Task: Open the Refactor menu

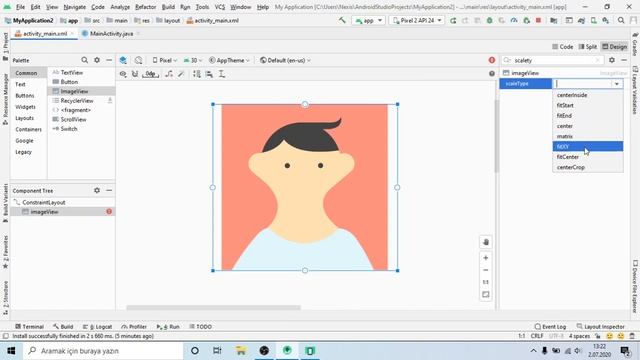Action: [145, 7]
